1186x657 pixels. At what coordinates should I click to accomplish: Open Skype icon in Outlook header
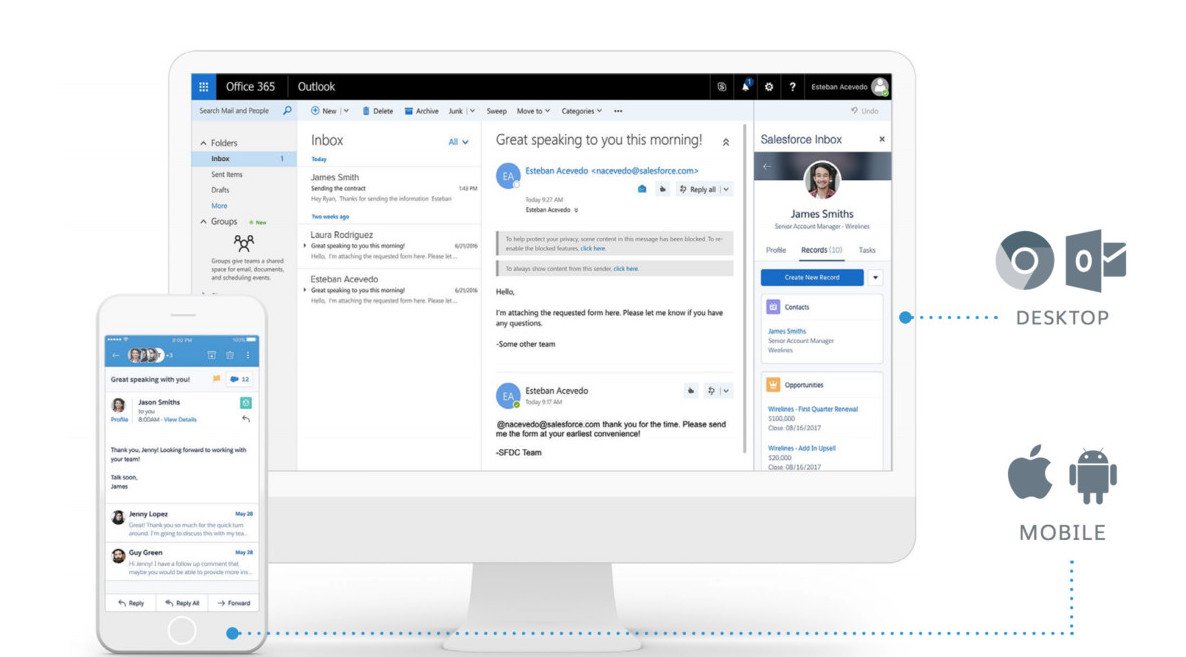[x=722, y=87]
